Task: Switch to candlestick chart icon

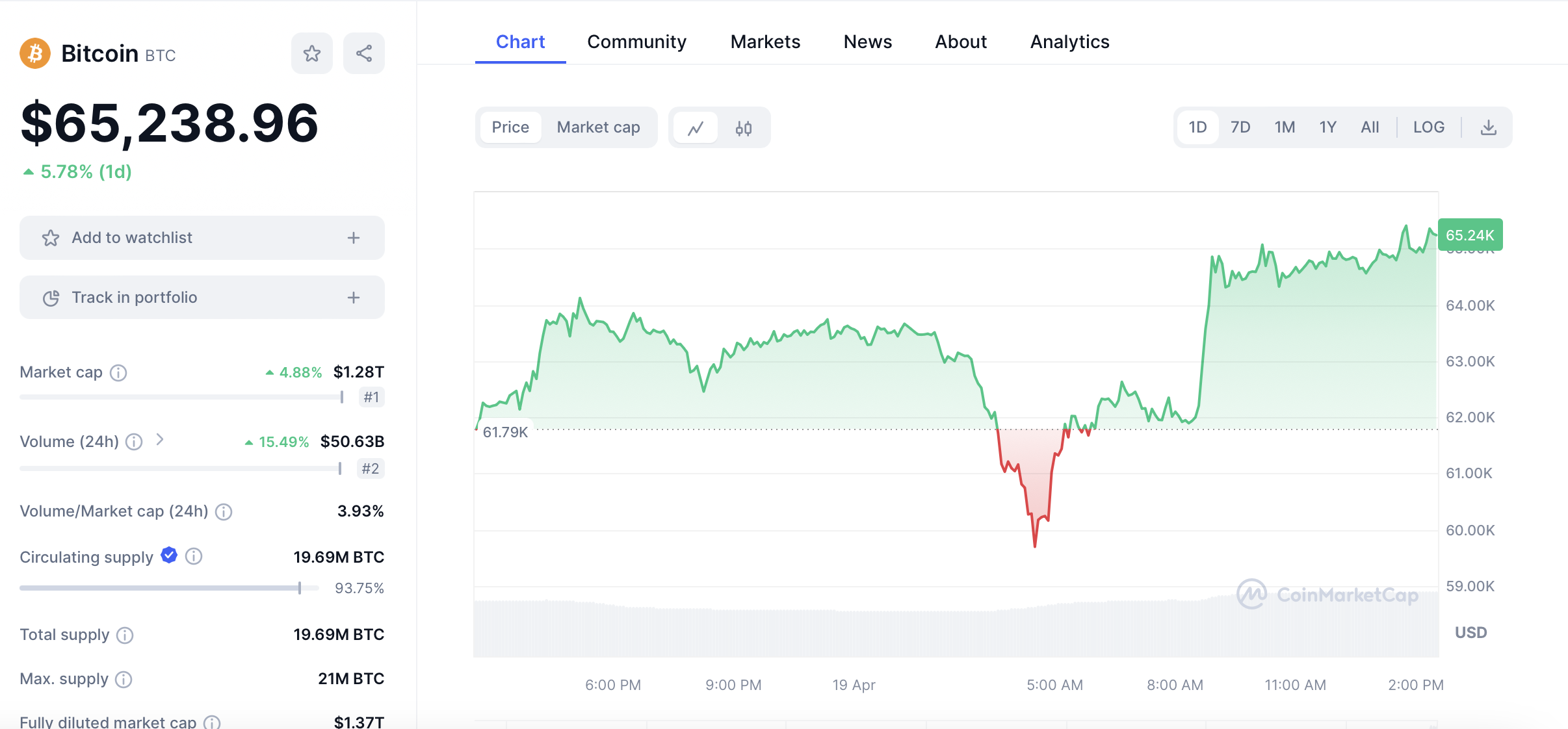Action: pyautogui.click(x=744, y=128)
